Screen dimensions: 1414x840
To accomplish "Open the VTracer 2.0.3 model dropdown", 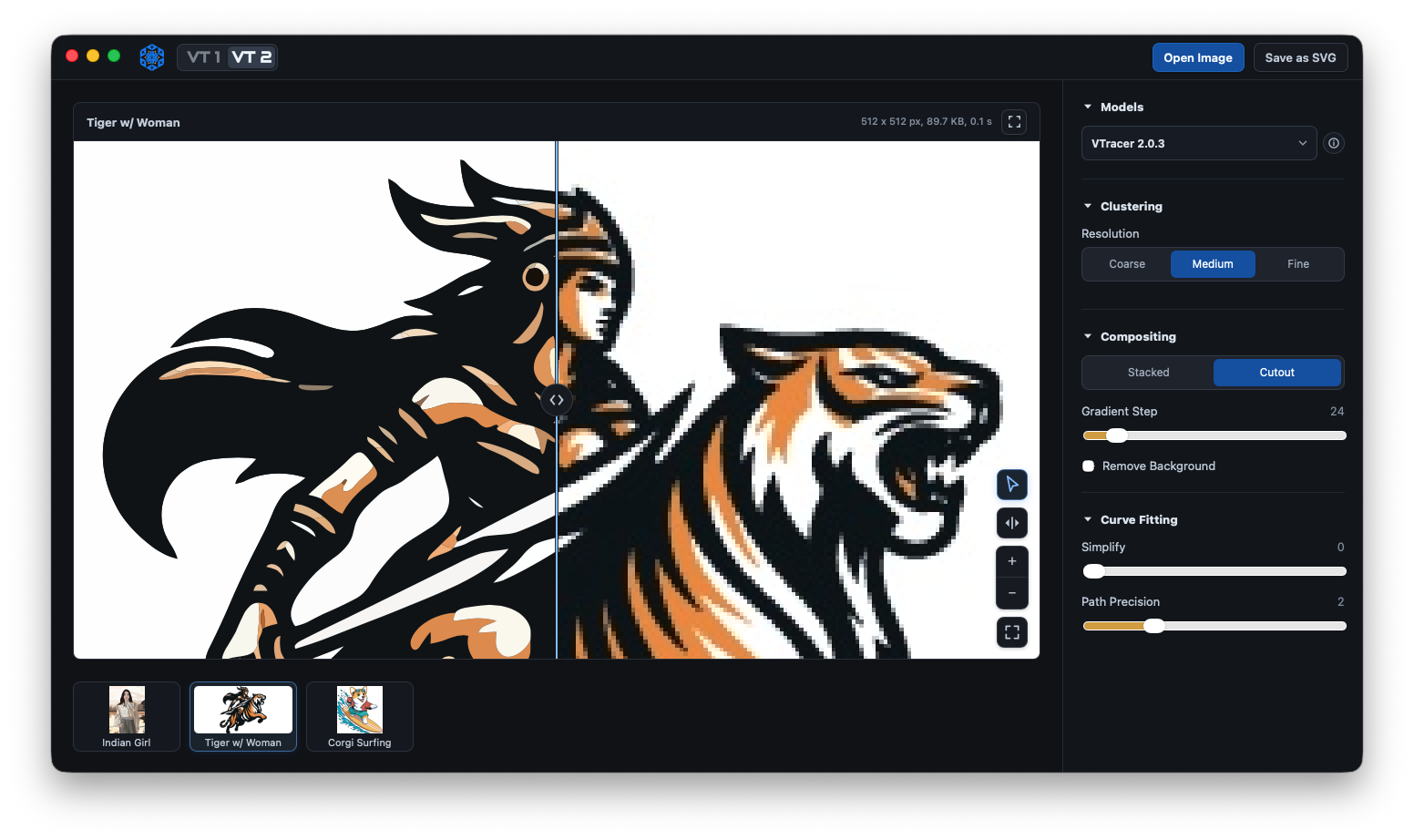I will point(1199,143).
